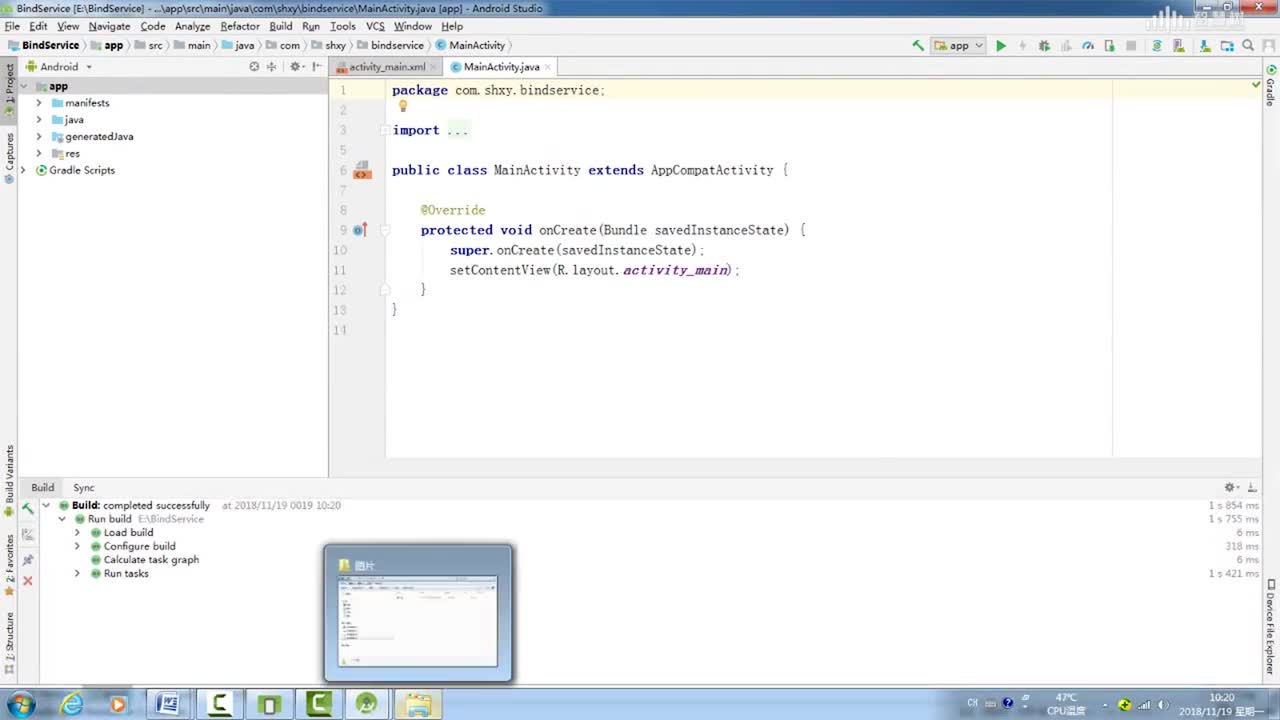
Task: Click the Apply Changes lightning icon
Action: click(x=1022, y=46)
